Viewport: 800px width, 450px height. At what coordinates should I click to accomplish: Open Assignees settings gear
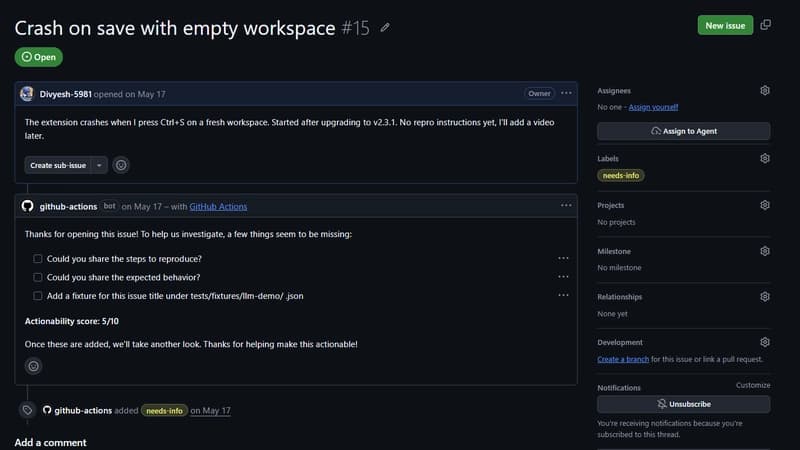tap(764, 90)
